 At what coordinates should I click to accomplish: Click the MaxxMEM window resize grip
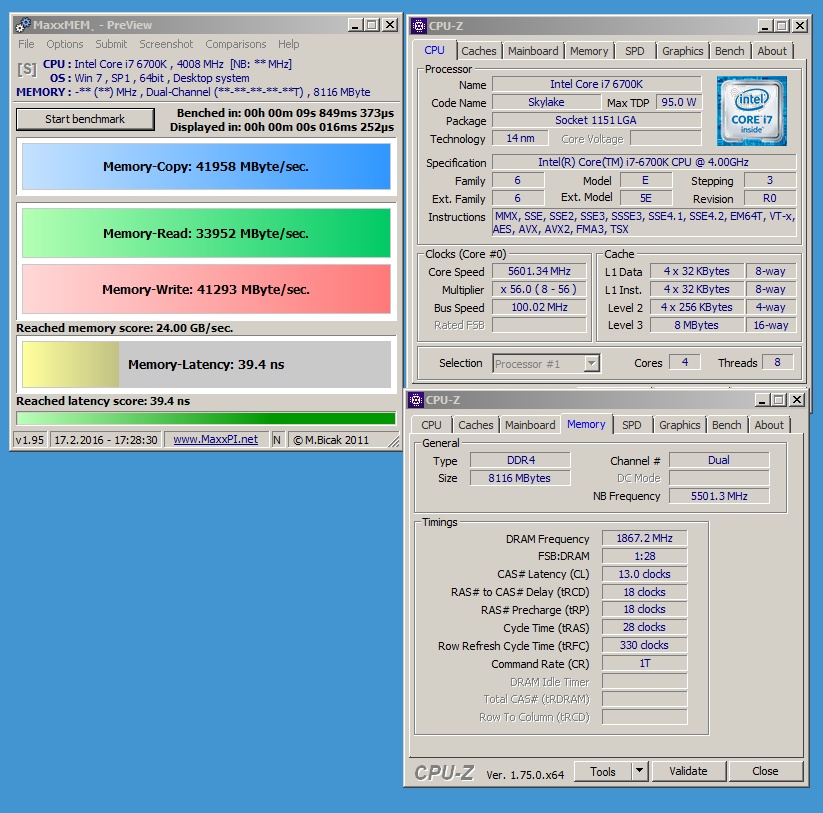coord(393,442)
